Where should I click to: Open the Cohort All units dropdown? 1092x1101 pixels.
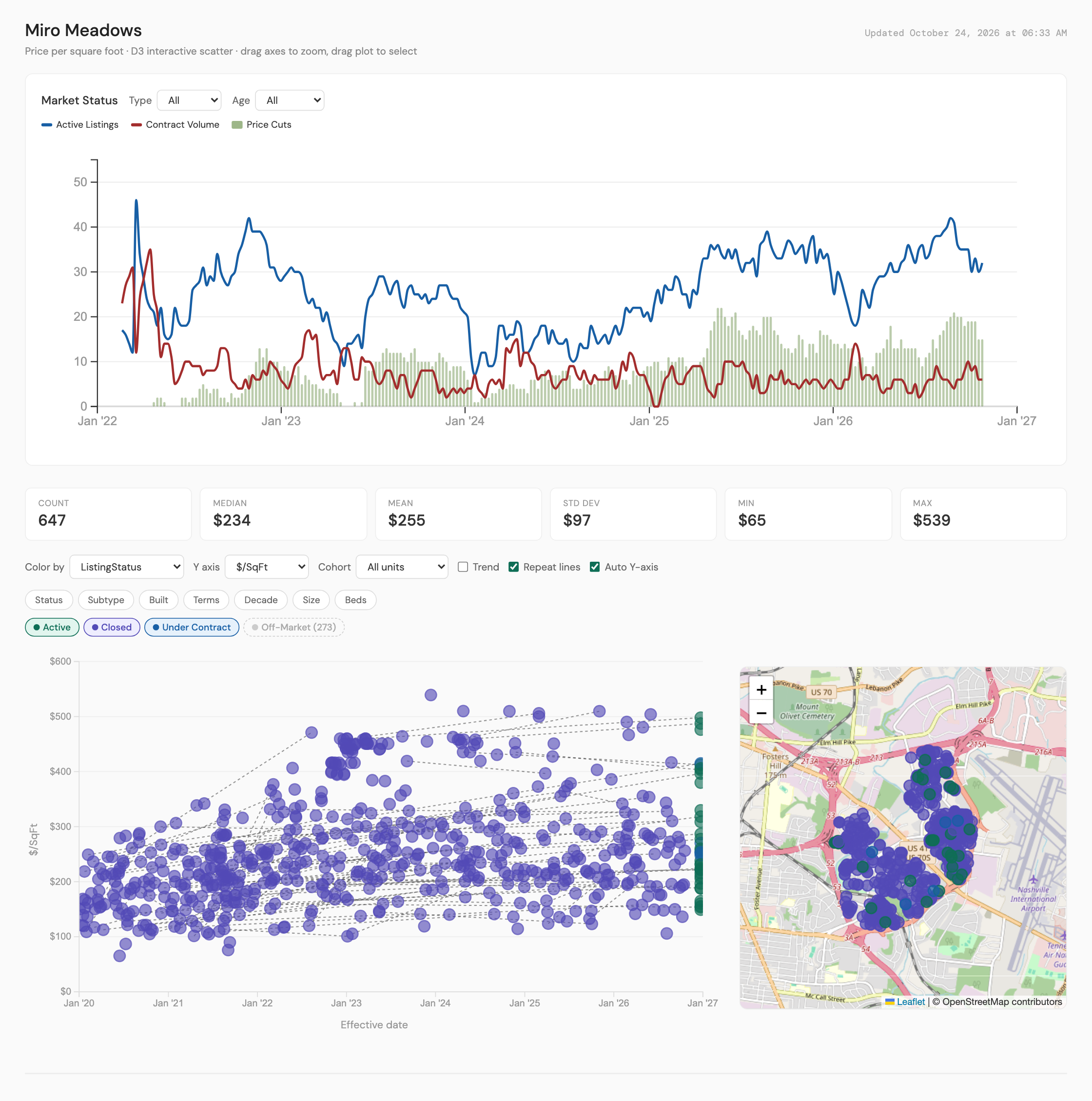402,567
